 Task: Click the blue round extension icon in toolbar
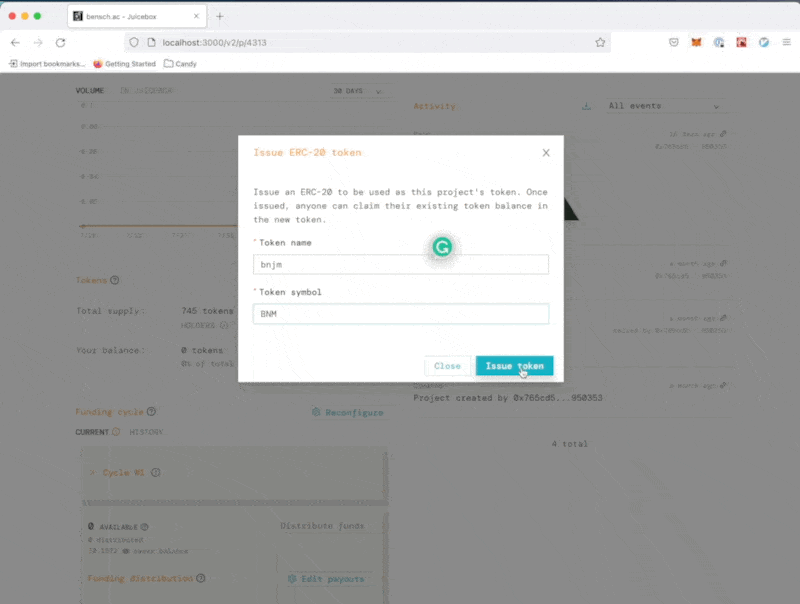pyautogui.click(x=764, y=42)
